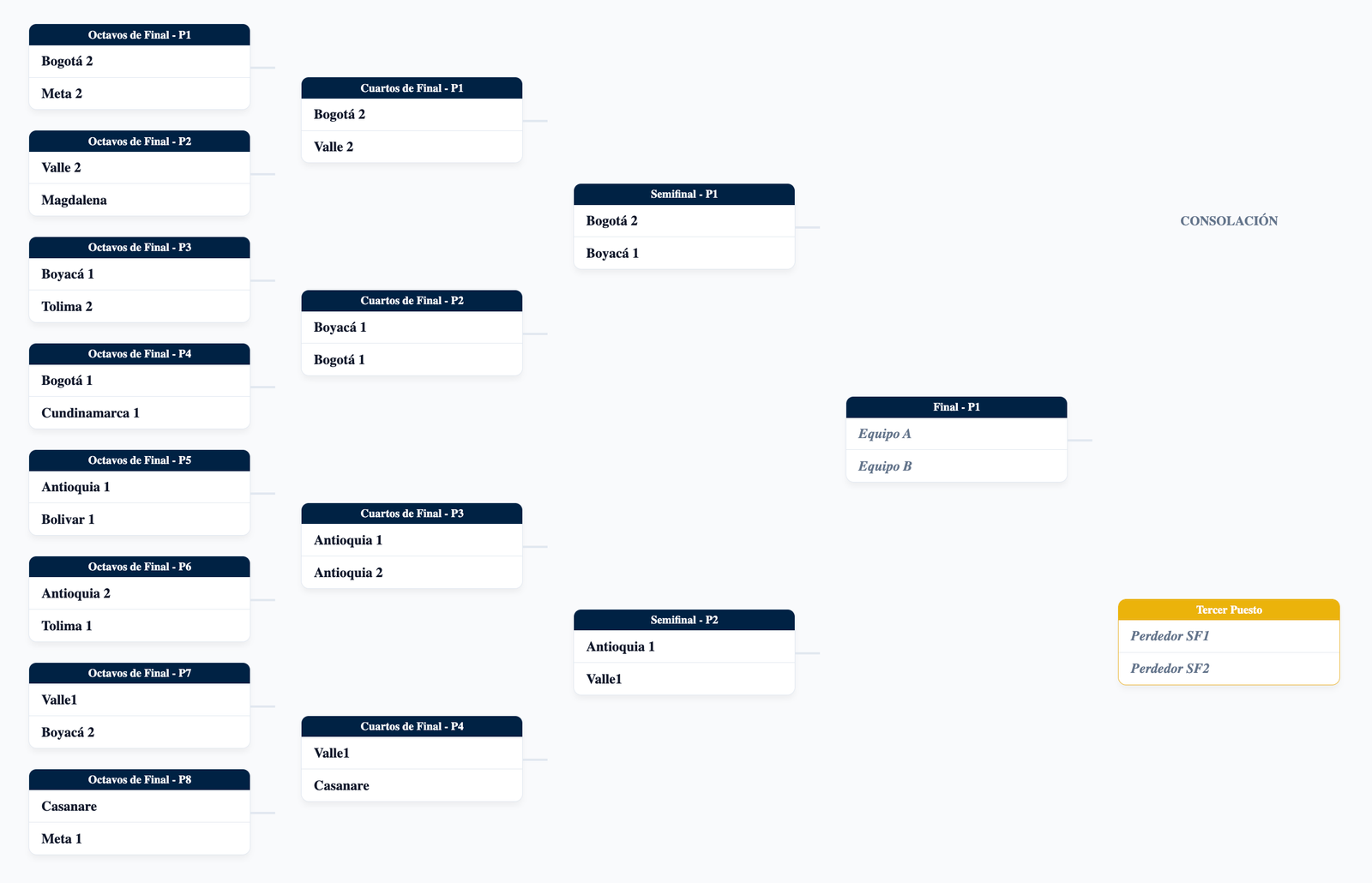1372x883 pixels.
Task: Pick Boyacá 2 in Octavos P7
Action: (x=139, y=732)
